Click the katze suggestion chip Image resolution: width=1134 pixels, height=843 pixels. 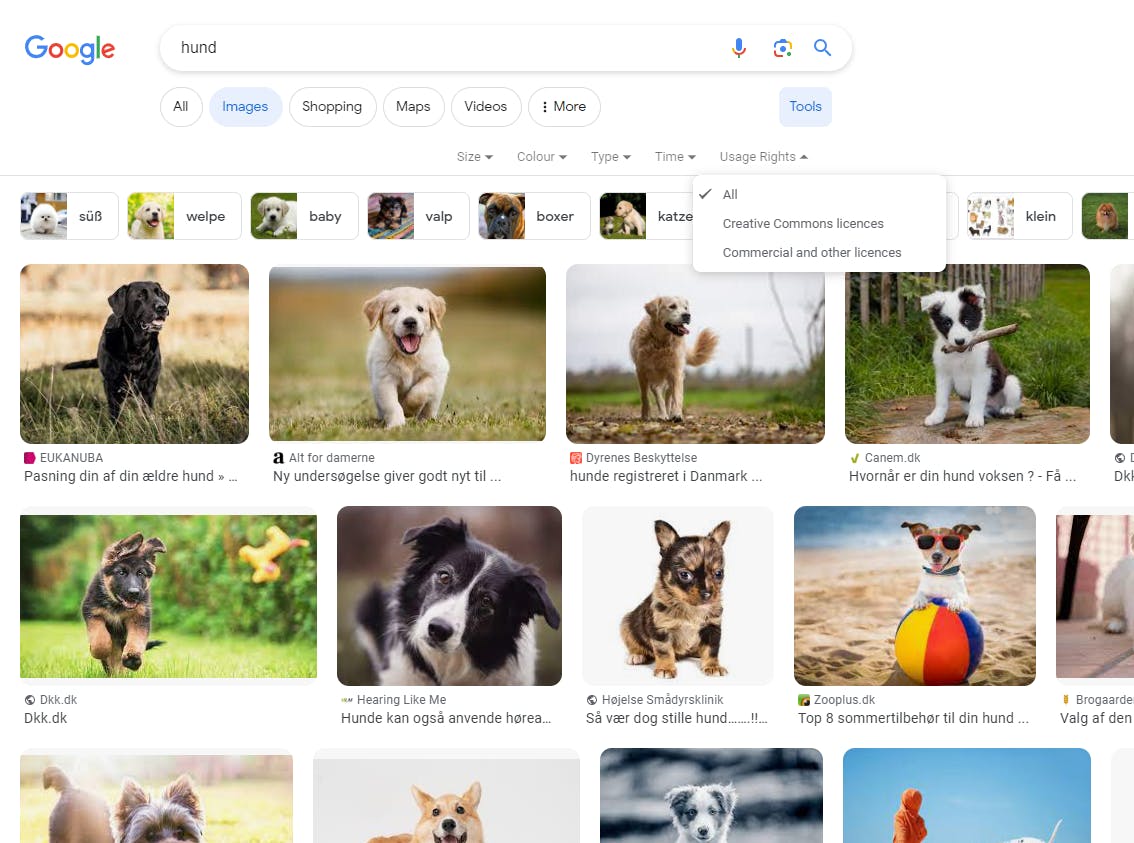coord(646,215)
